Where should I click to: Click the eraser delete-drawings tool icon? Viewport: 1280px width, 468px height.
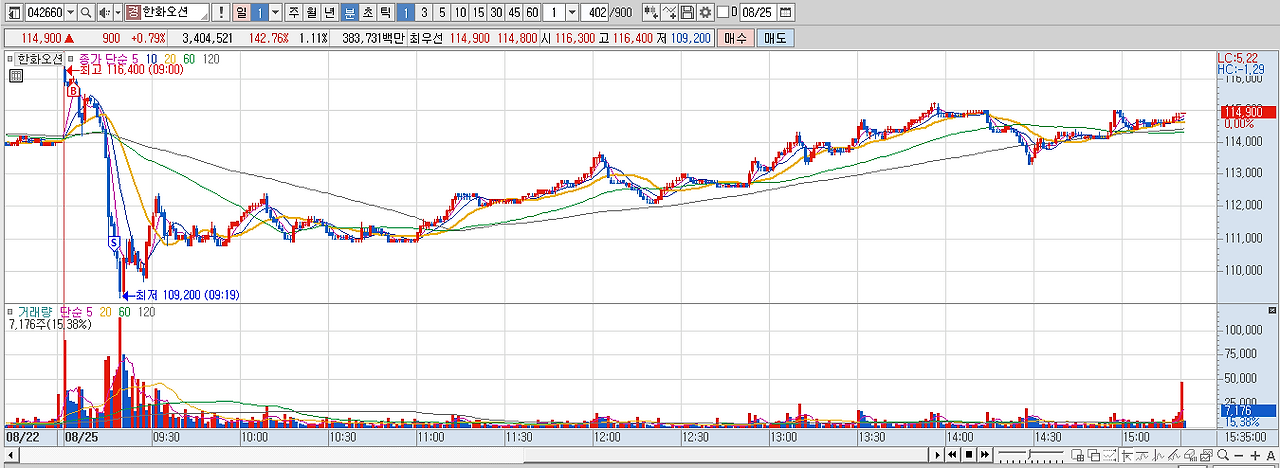pyautogui.click(x=1190, y=455)
